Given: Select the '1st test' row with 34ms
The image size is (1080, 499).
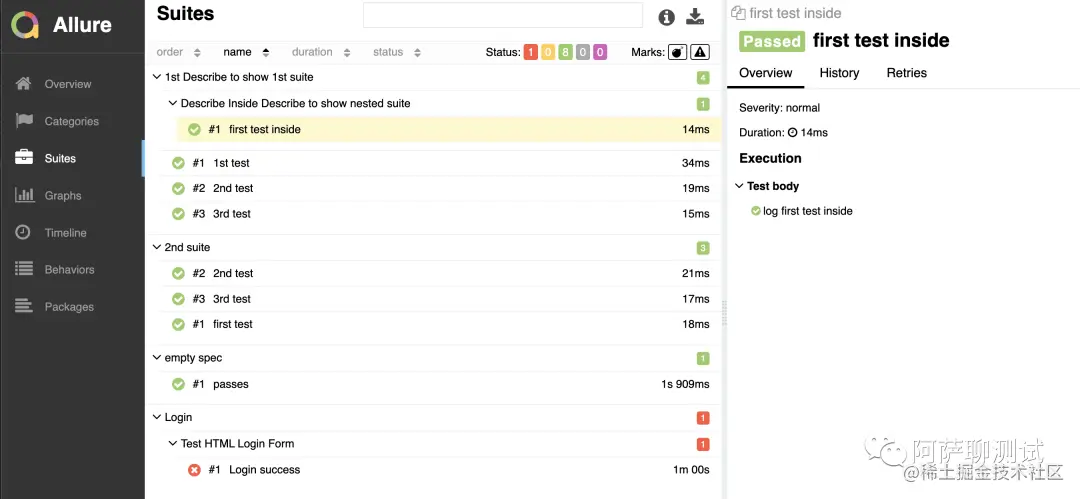Looking at the screenshot, I should tap(441, 163).
